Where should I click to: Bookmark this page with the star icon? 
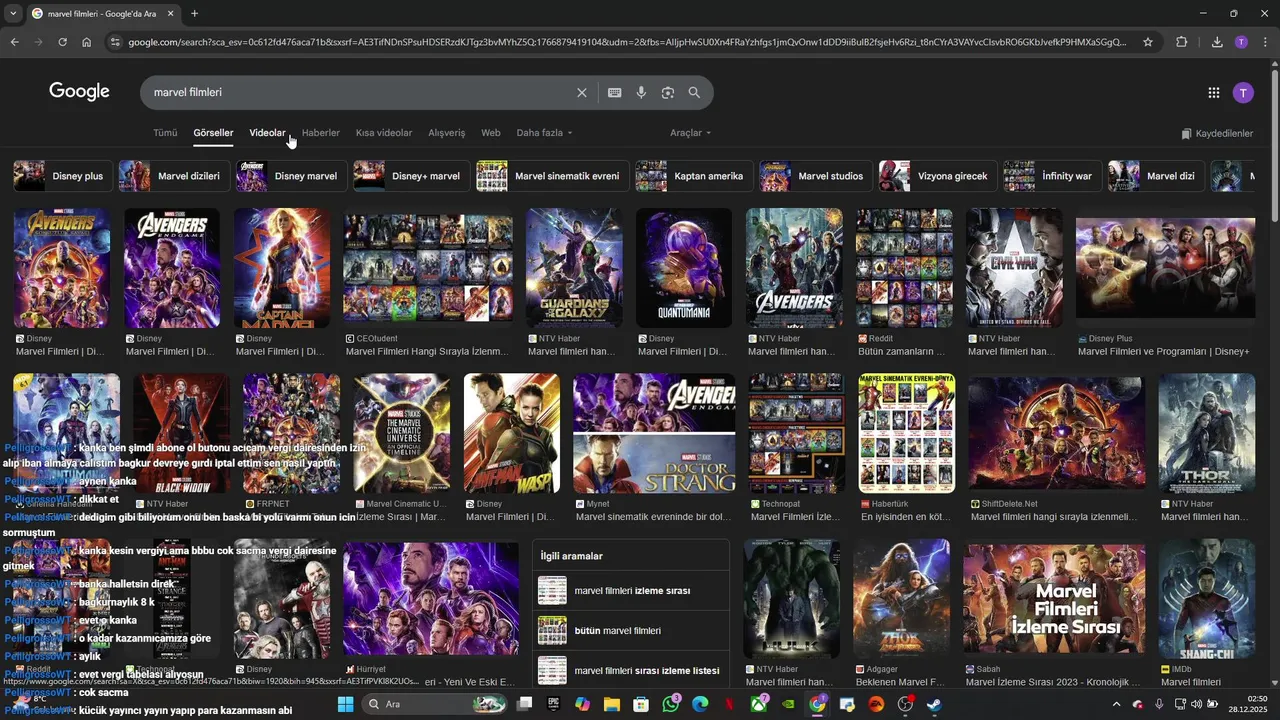click(1148, 42)
